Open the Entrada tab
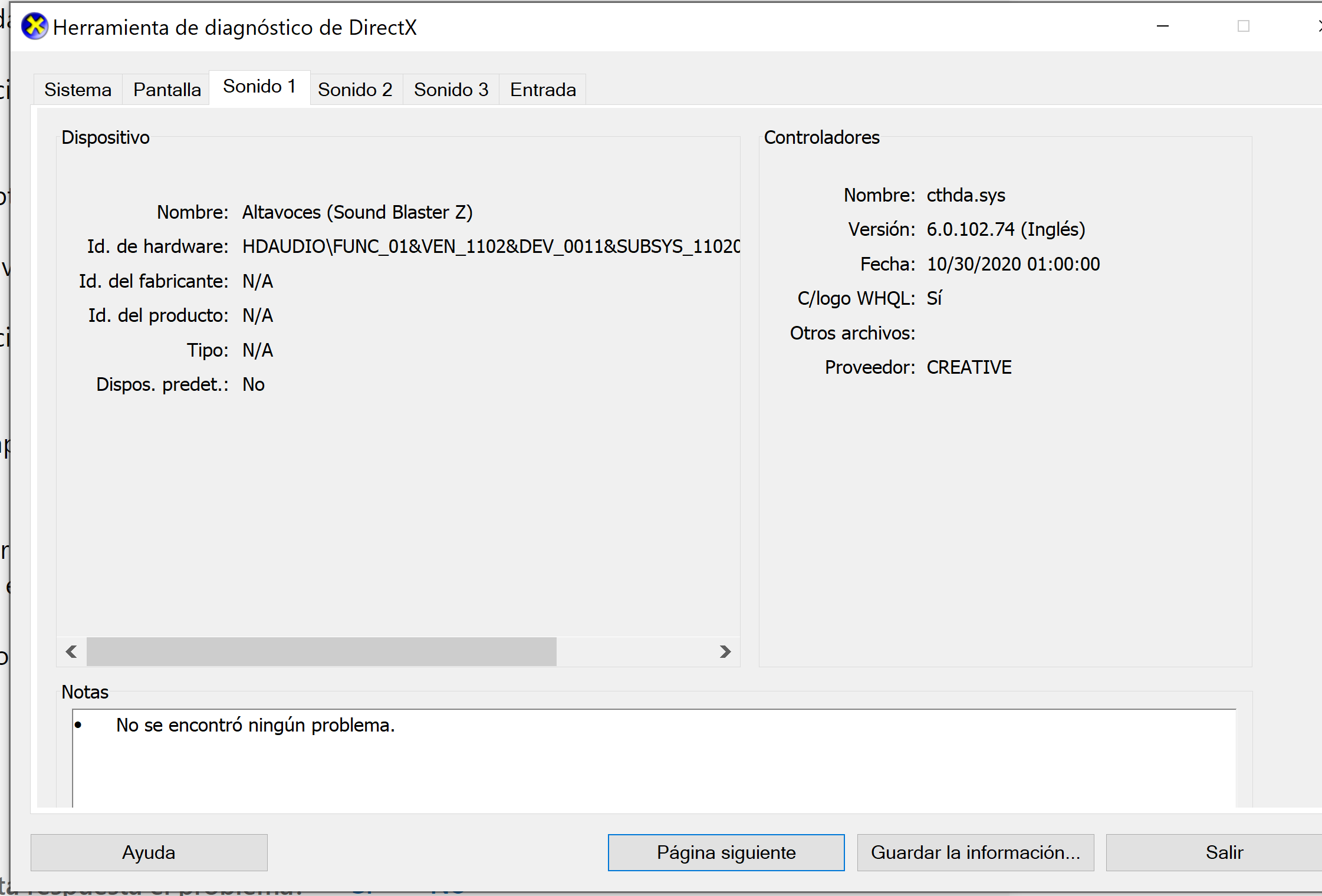The height and width of the screenshot is (896, 1322). pyautogui.click(x=542, y=90)
